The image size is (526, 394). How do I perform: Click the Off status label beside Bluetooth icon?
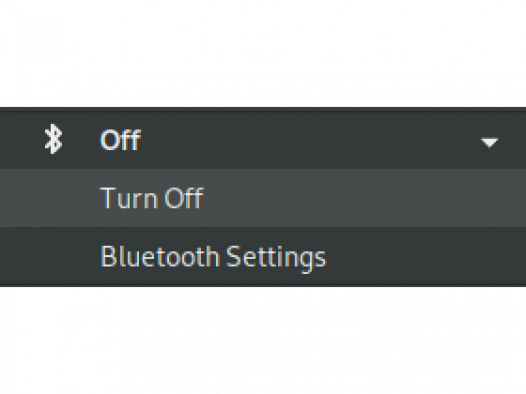point(120,140)
